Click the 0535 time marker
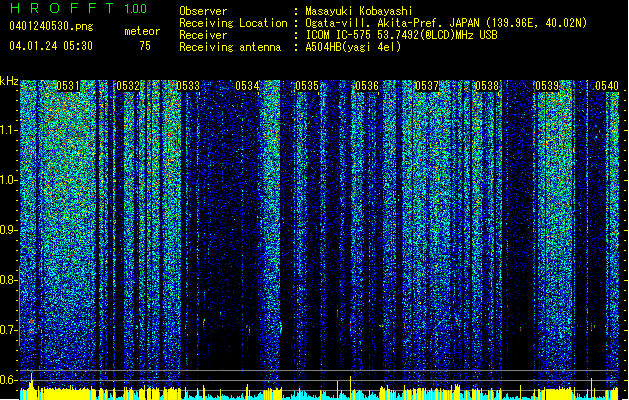The height and width of the screenshot is (400, 629). pyautogui.click(x=307, y=86)
